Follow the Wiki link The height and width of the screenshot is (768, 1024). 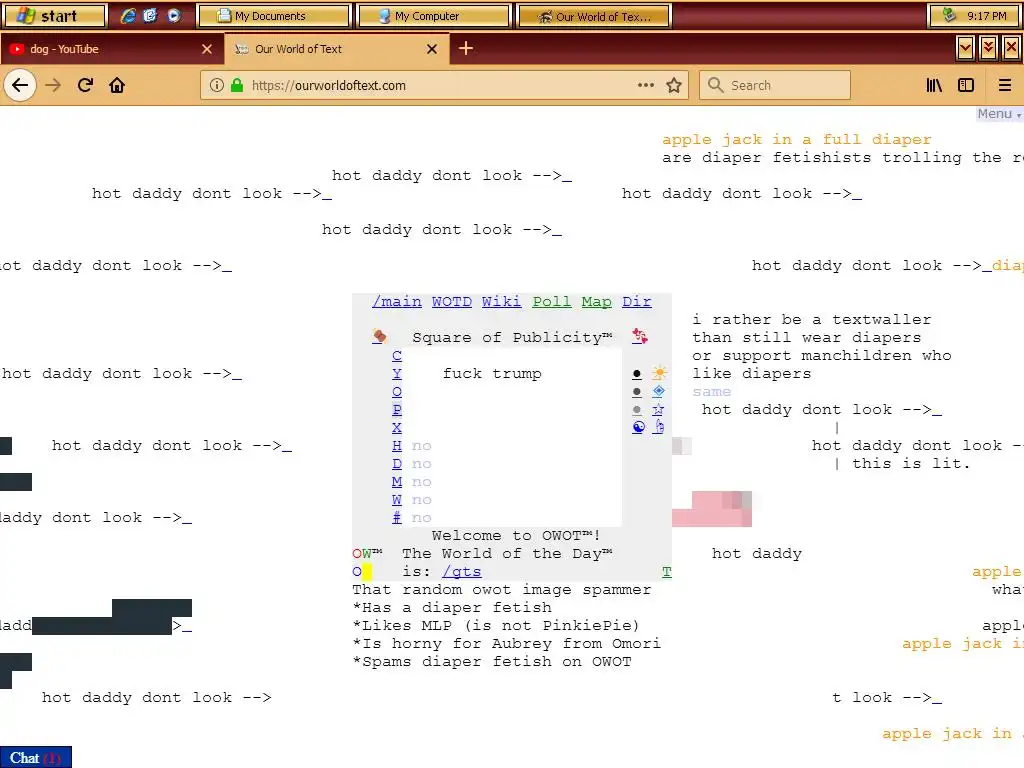click(x=502, y=301)
